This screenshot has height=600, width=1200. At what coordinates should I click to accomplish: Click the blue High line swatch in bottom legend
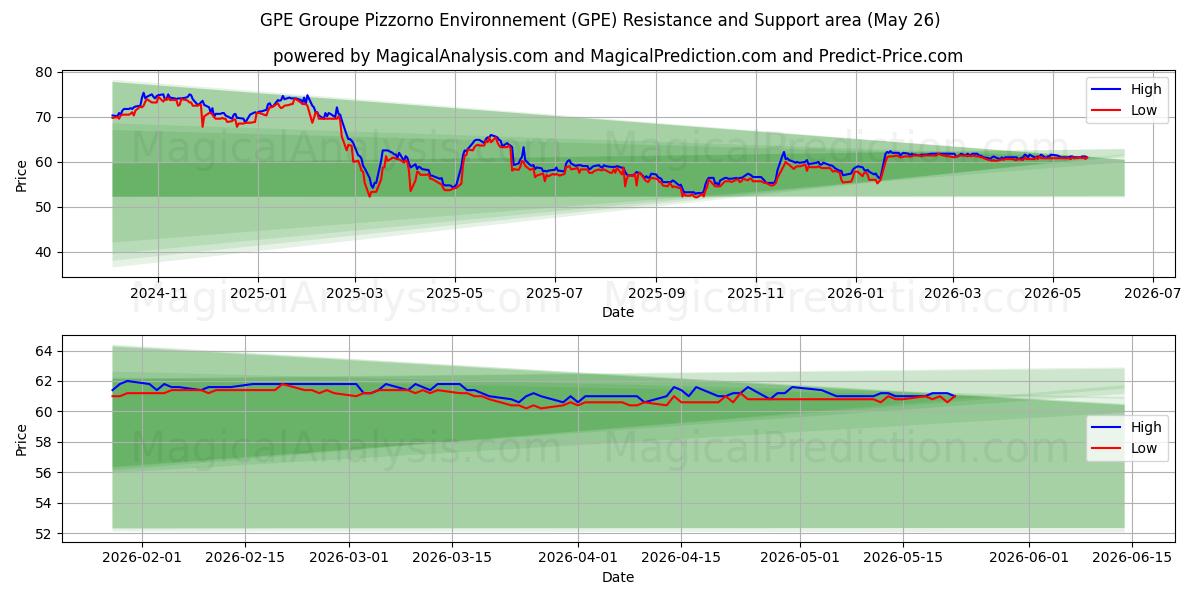[1106, 428]
